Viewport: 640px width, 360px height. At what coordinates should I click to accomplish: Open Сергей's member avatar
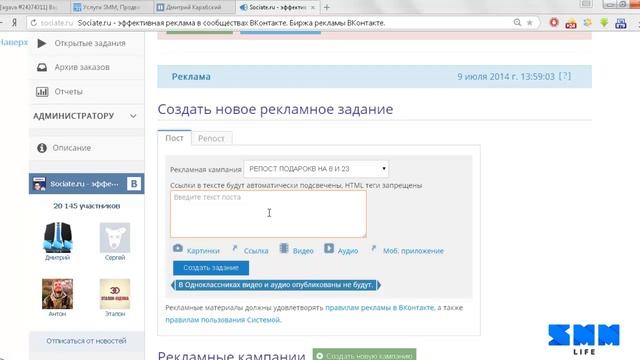pyautogui.click(x=115, y=238)
